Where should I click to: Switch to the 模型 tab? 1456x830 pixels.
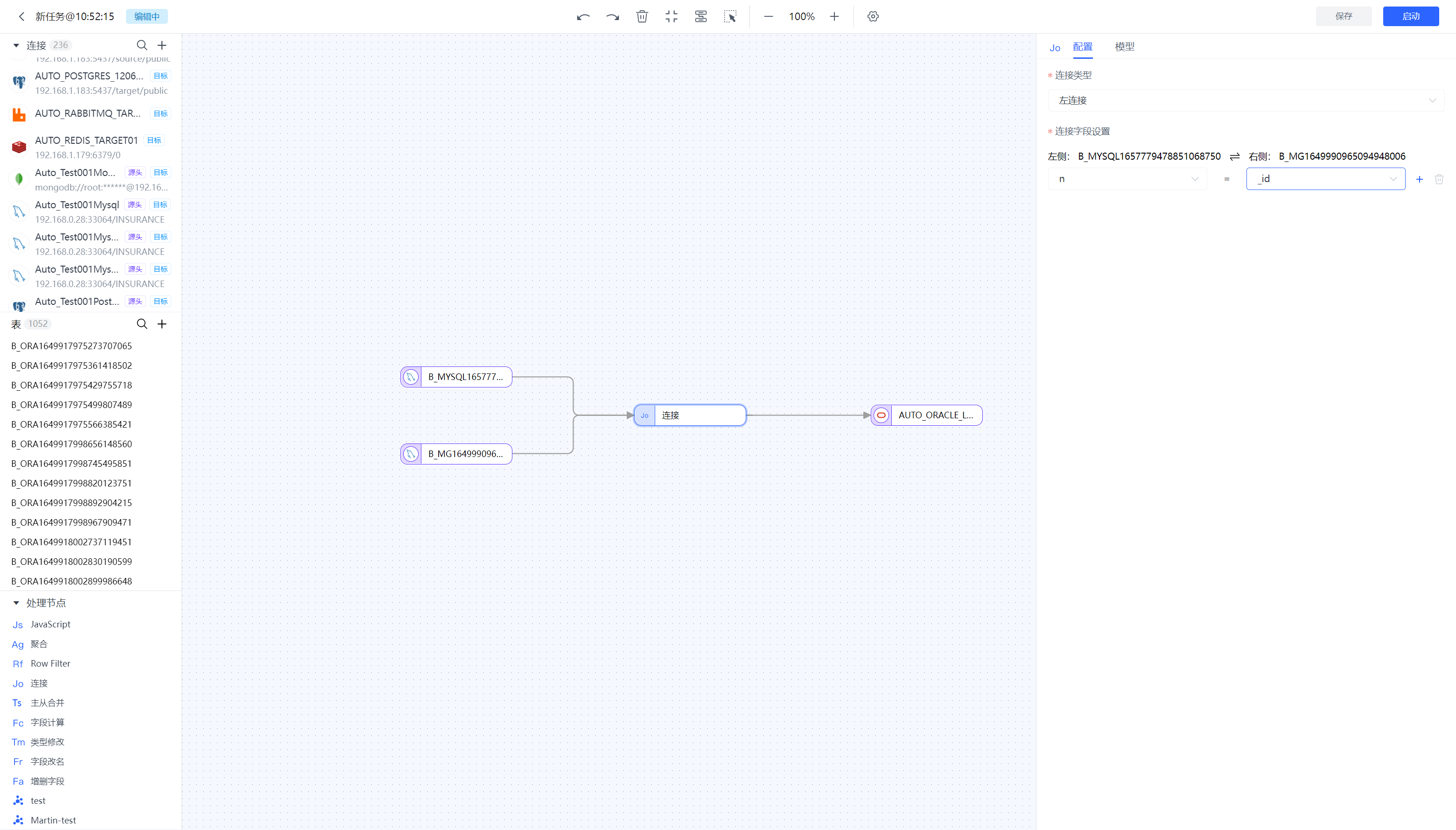point(1124,47)
